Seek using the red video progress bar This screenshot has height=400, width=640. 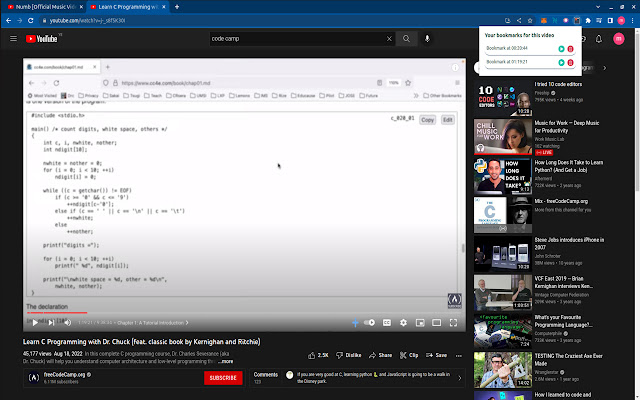coord(244,313)
